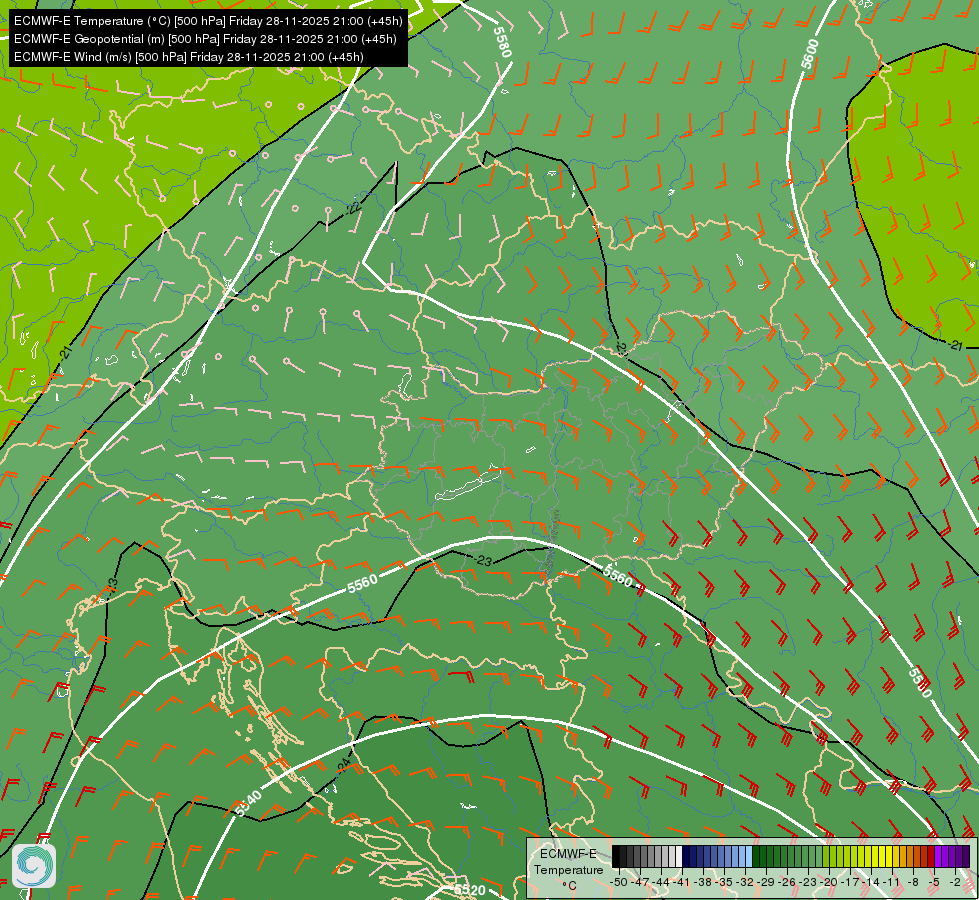Click the -2 label in the temperature legend
Screen dimensions: 979x900
(x=956, y=882)
